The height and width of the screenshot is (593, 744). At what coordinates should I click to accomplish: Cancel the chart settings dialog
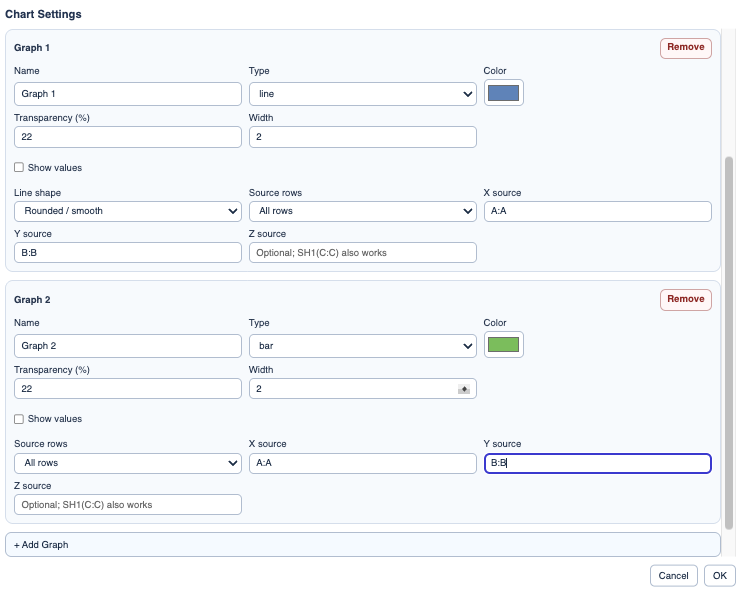[673, 575]
